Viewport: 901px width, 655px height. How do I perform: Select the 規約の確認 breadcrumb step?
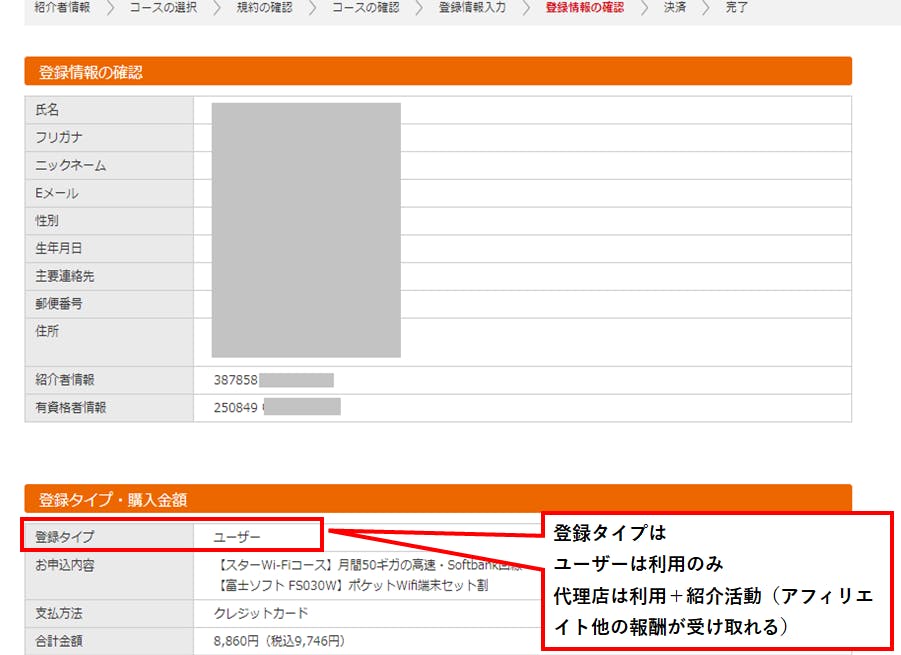pyautogui.click(x=264, y=8)
